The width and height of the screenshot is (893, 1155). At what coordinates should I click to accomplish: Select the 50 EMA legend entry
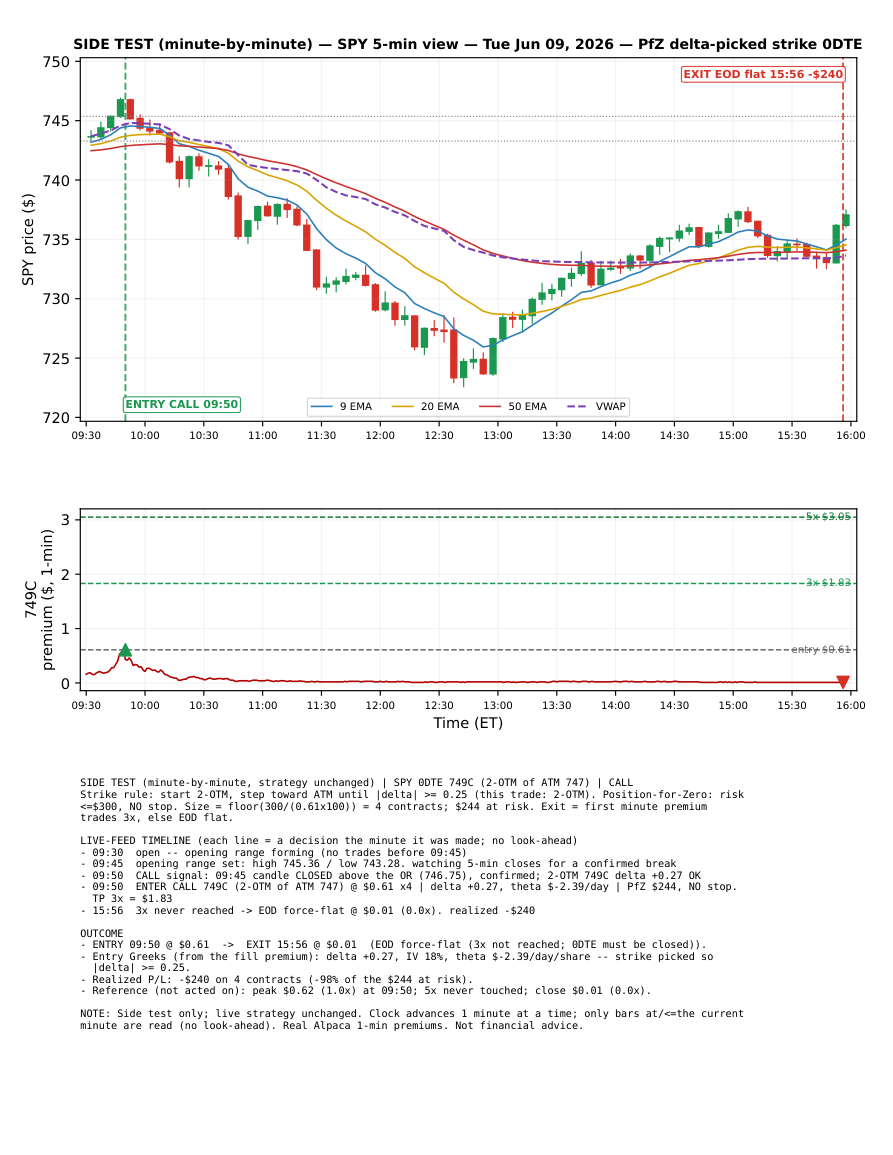[513, 407]
